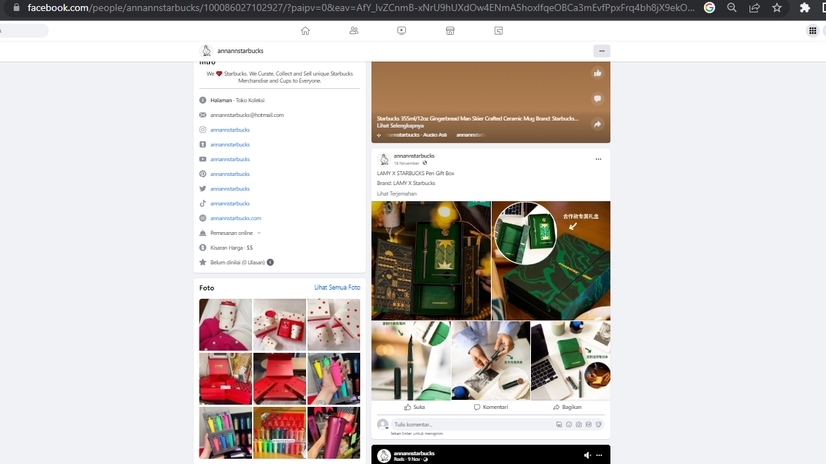Insert GIF icon in comment box
Image resolution: width=826 pixels, height=464 pixels.
589,424
